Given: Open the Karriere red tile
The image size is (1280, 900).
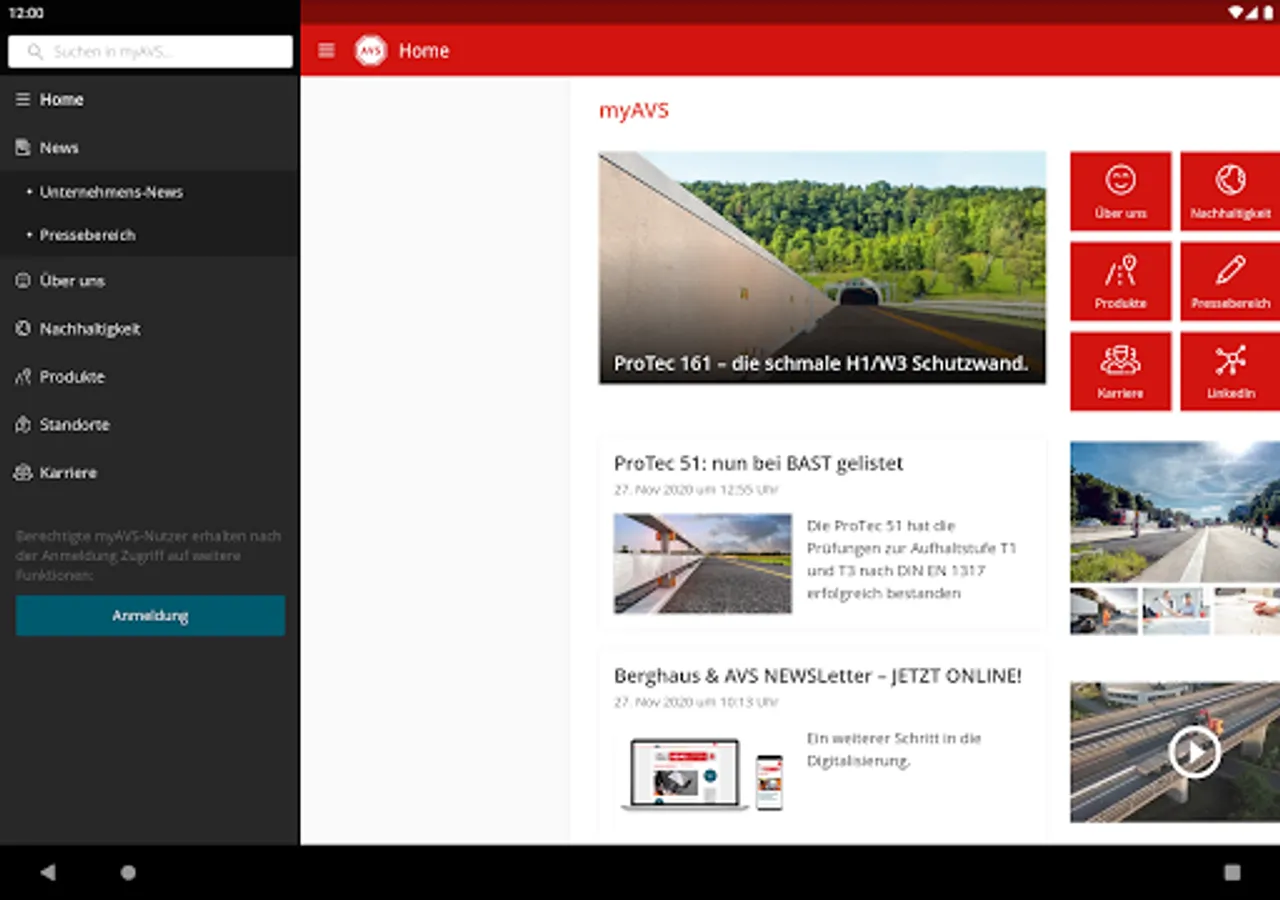Looking at the screenshot, I should pos(1120,371).
